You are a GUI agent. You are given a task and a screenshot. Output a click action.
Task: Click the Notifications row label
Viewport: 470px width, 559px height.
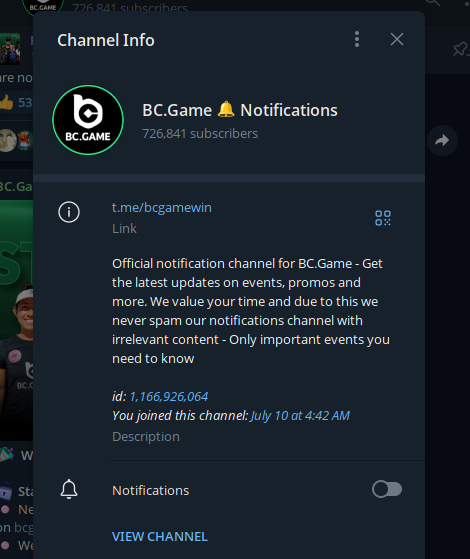point(150,491)
